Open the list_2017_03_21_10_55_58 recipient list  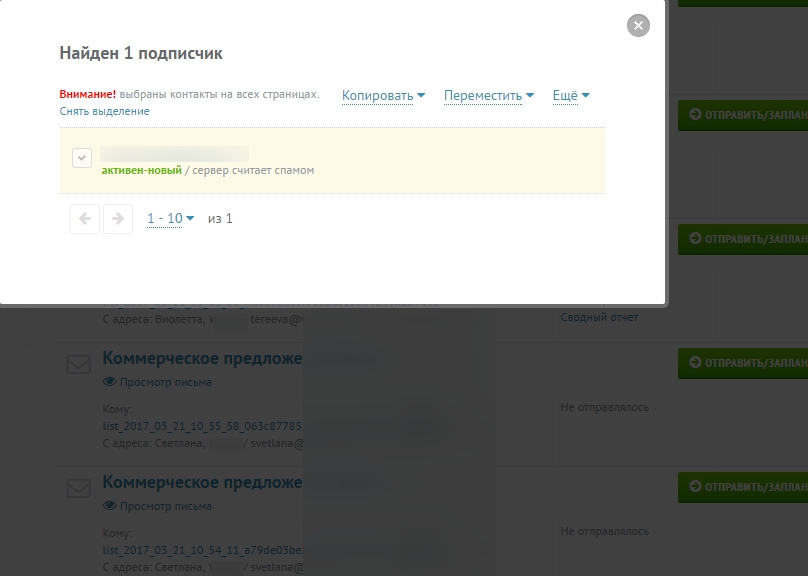(x=202, y=425)
